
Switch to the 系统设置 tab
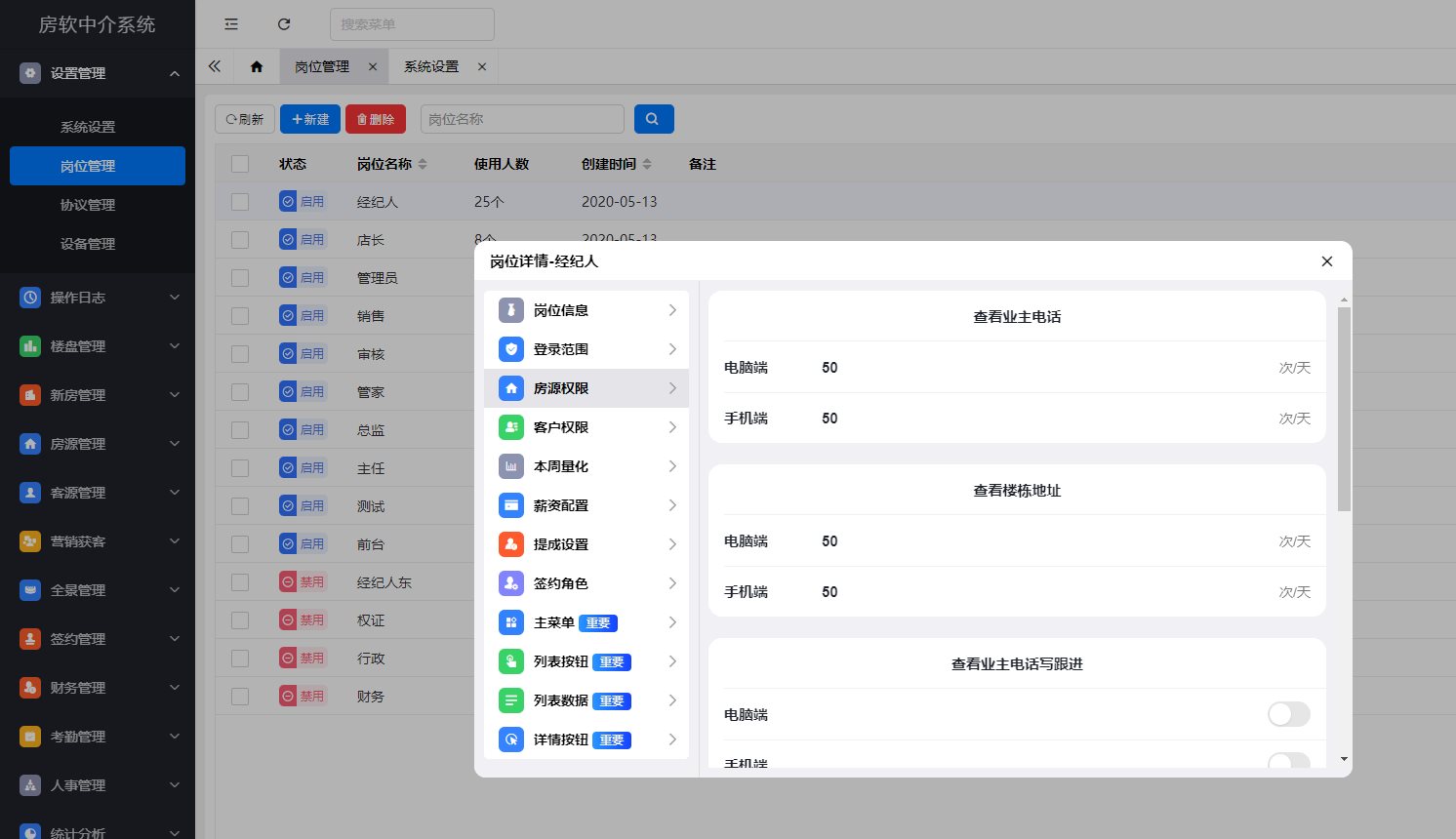[x=431, y=66]
